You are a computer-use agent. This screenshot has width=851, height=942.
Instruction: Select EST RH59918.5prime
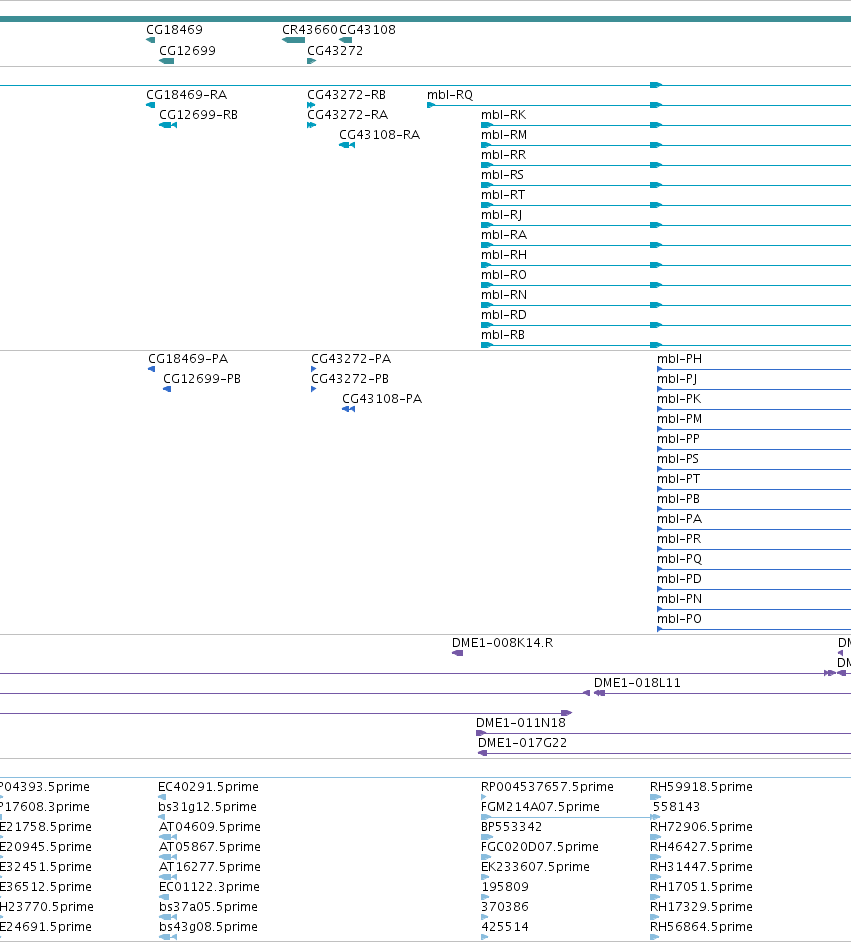coord(701,786)
